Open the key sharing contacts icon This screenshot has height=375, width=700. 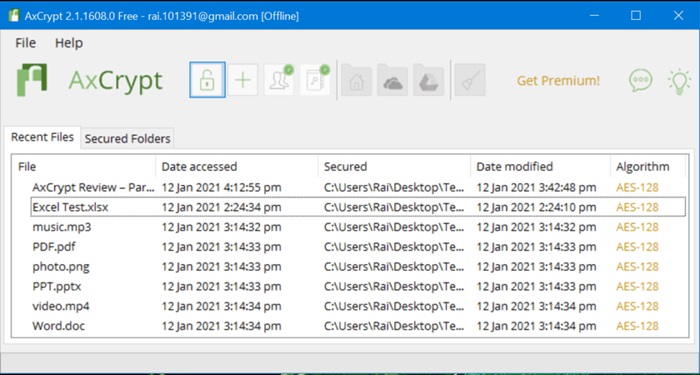pos(279,80)
